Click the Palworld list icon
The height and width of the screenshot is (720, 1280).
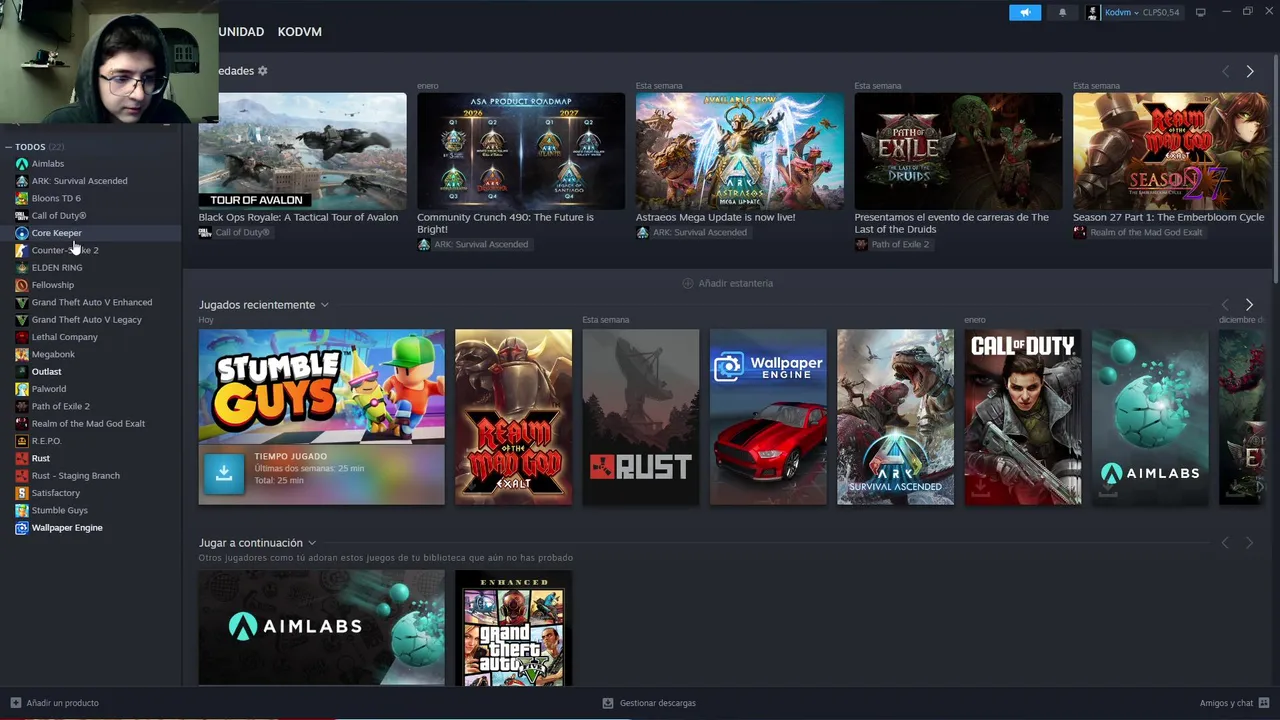click(22, 389)
